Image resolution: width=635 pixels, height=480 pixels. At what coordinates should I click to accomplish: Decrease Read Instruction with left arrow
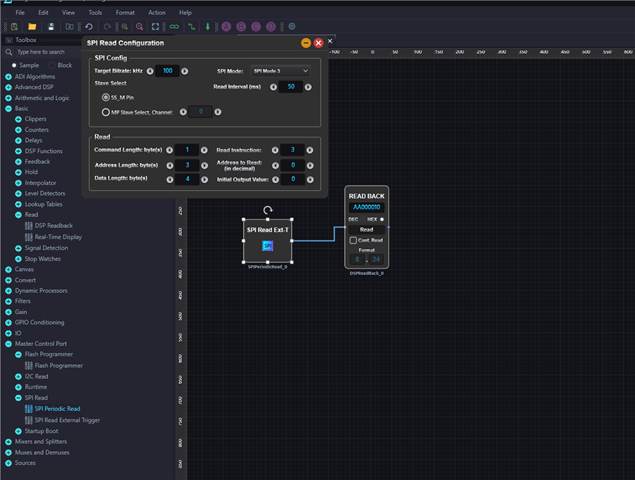pos(275,150)
